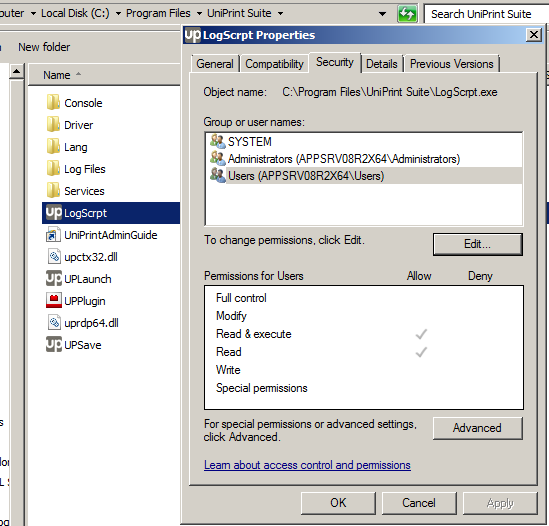Click the Edit... permissions button
This screenshot has height=526, width=549.
(478, 244)
